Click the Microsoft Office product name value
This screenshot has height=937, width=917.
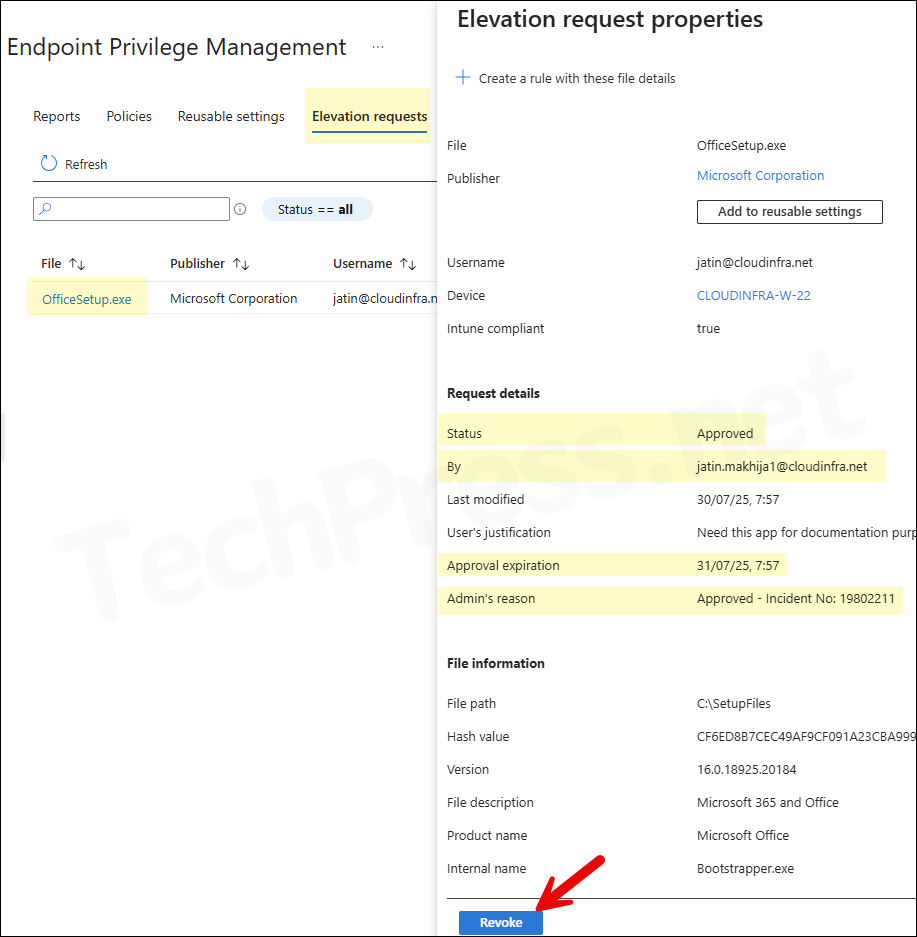pyautogui.click(x=743, y=835)
